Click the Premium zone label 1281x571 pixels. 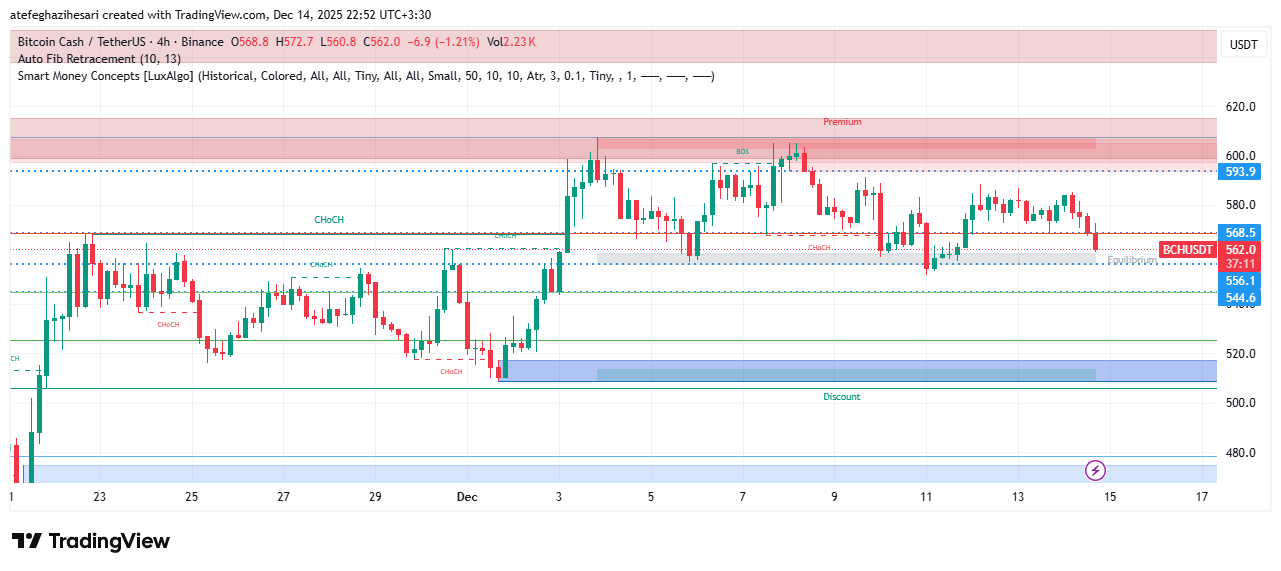pos(842,122)
